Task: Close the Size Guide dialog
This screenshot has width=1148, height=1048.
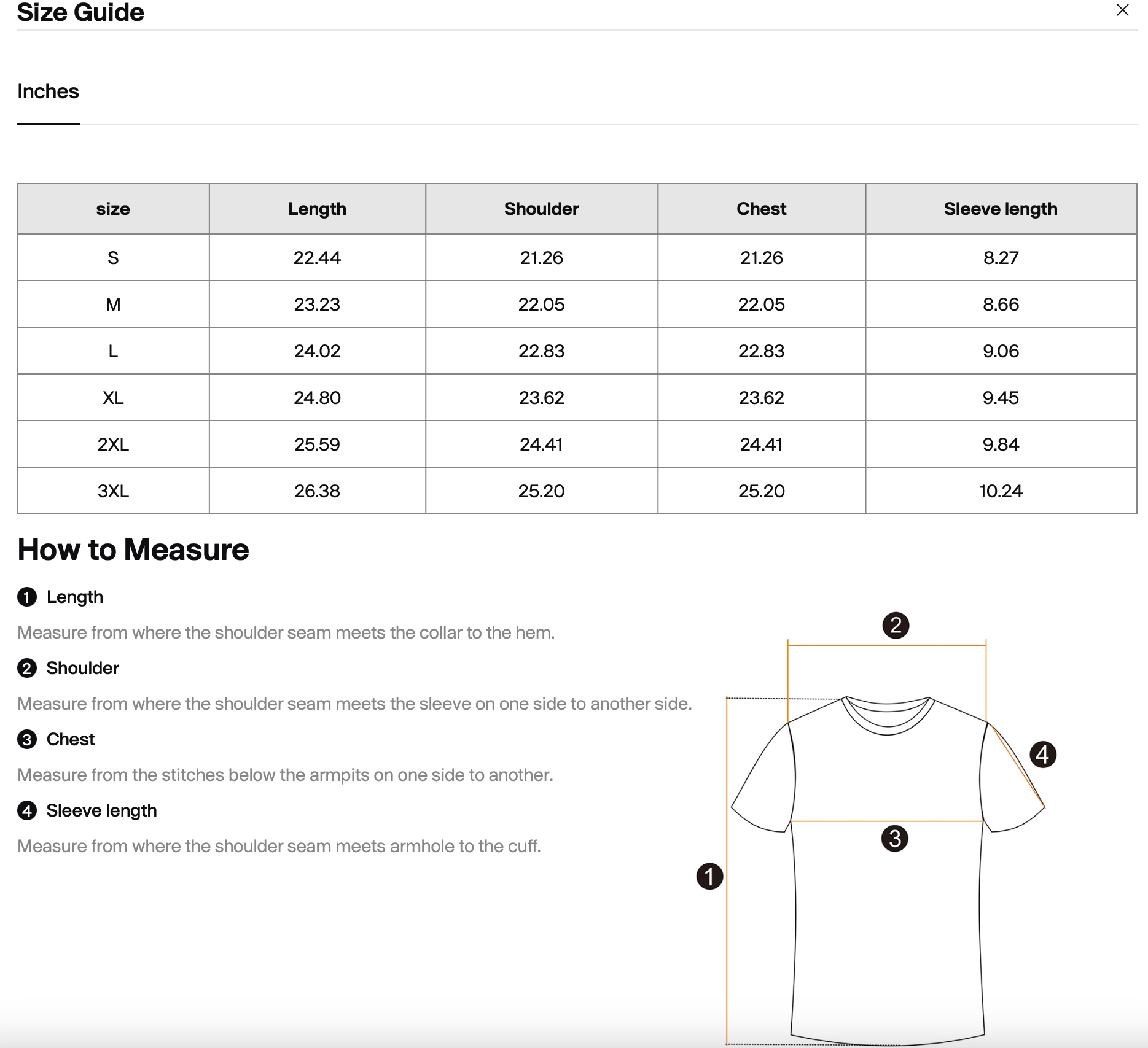Action: pyautogui.click(x=1122, y=10)
